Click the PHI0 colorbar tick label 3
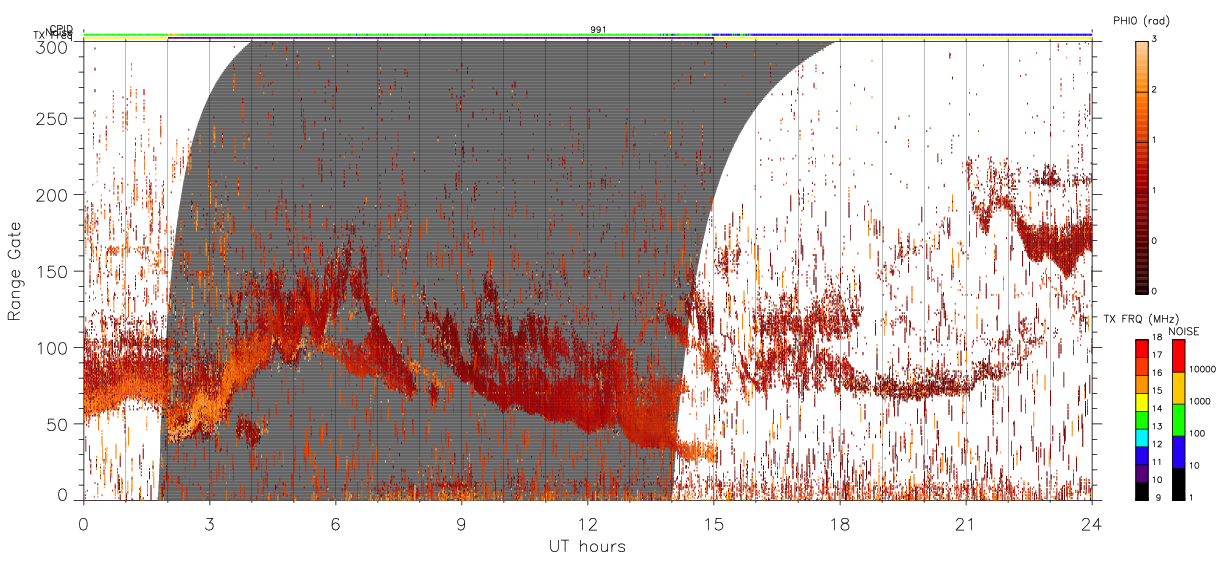 click(x=1153, y=40)
